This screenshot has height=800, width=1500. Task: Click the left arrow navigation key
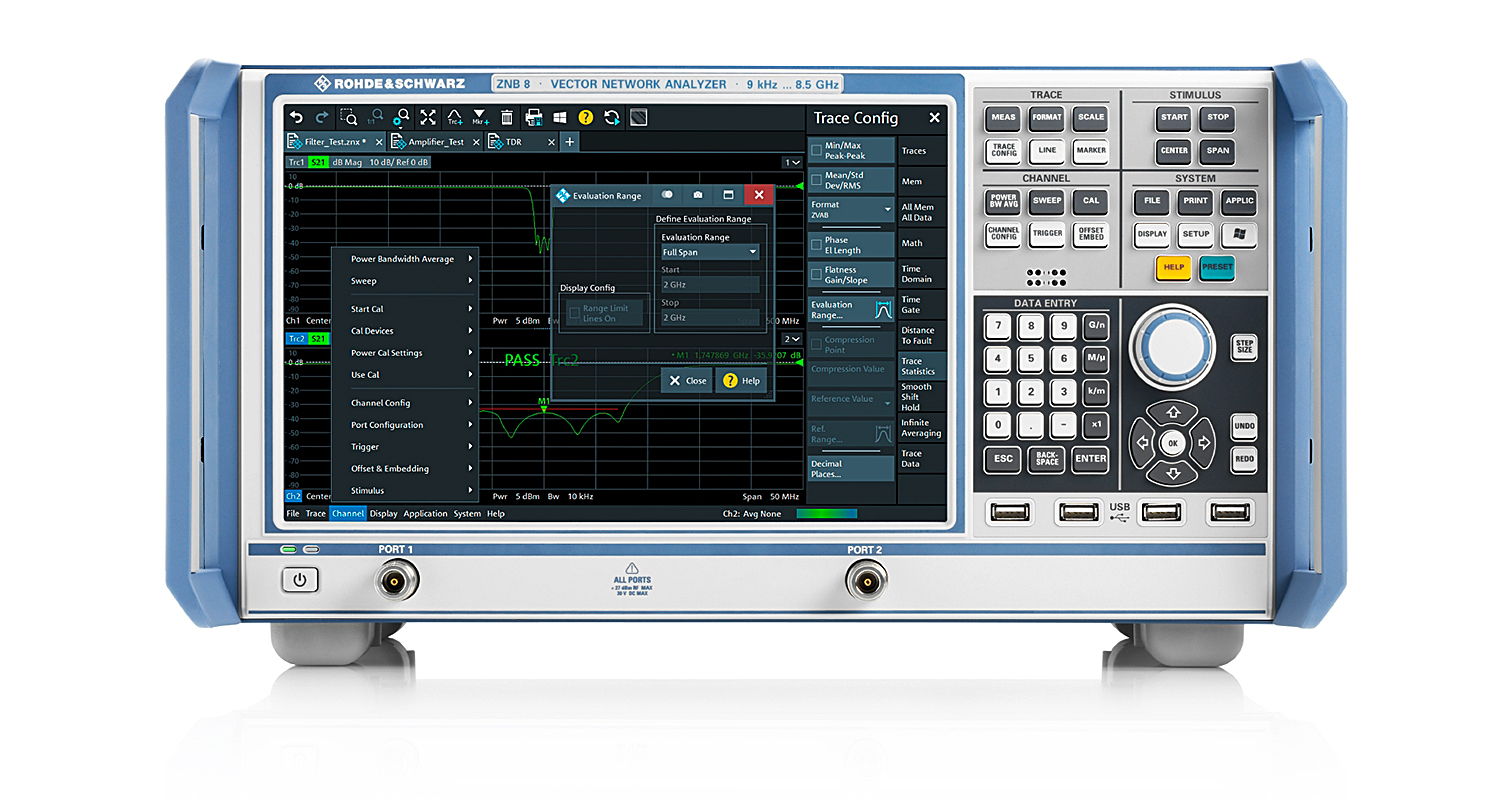point(1143,443)
